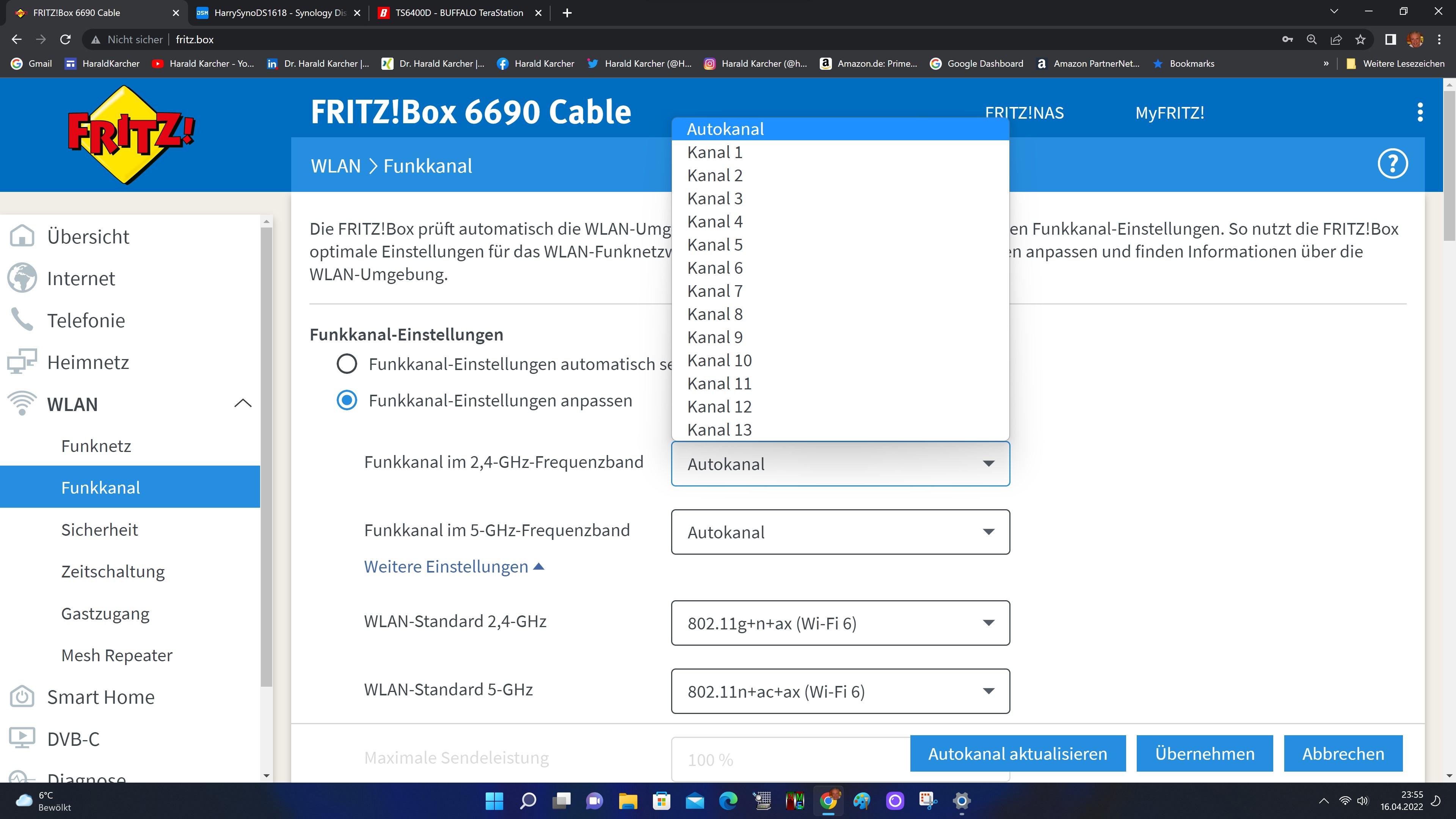Viewport: 1456px width, 819px height.
Task: Select the 'Funkkanal-Einstellungen automatisch' radio button
Action: coord(347,364)
